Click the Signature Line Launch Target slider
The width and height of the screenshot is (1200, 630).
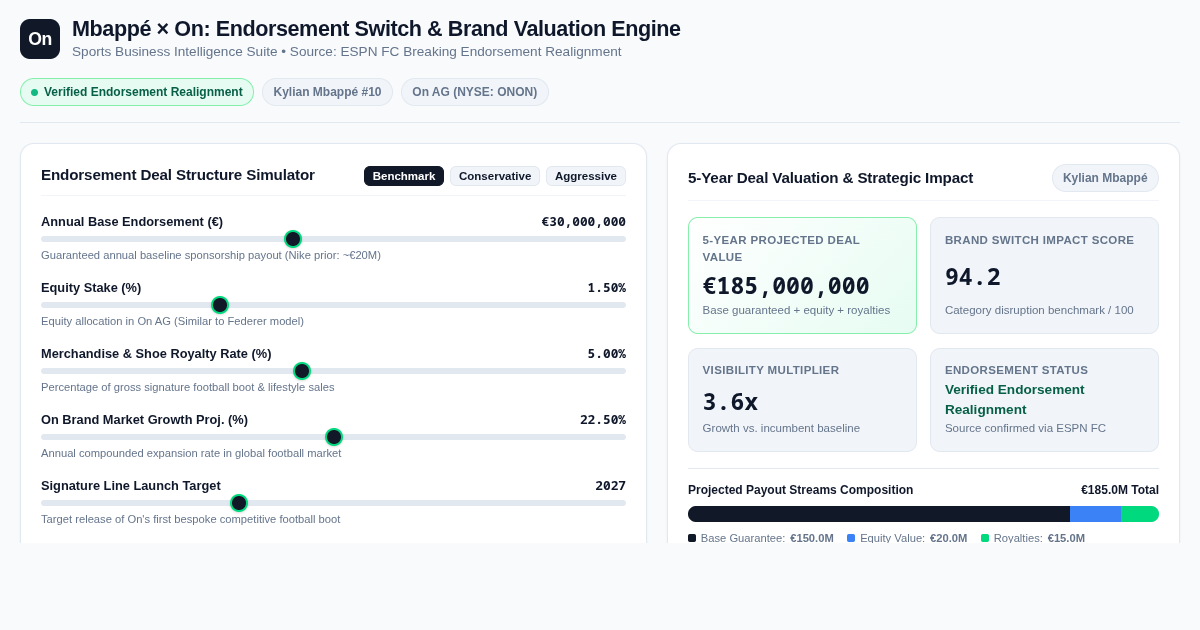pos(333,503)
